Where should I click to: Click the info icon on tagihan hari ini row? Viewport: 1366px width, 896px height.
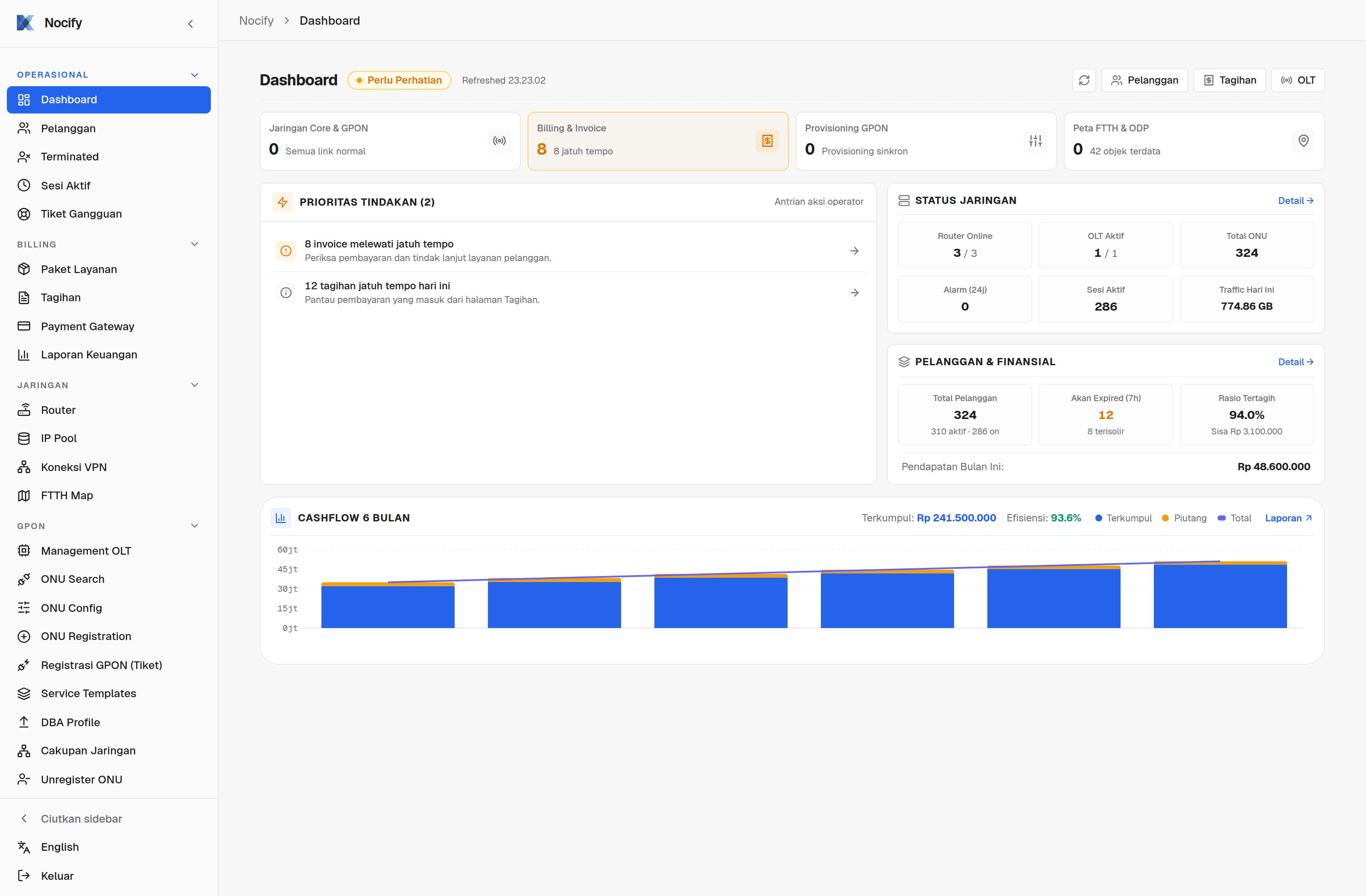coord(286,293)
